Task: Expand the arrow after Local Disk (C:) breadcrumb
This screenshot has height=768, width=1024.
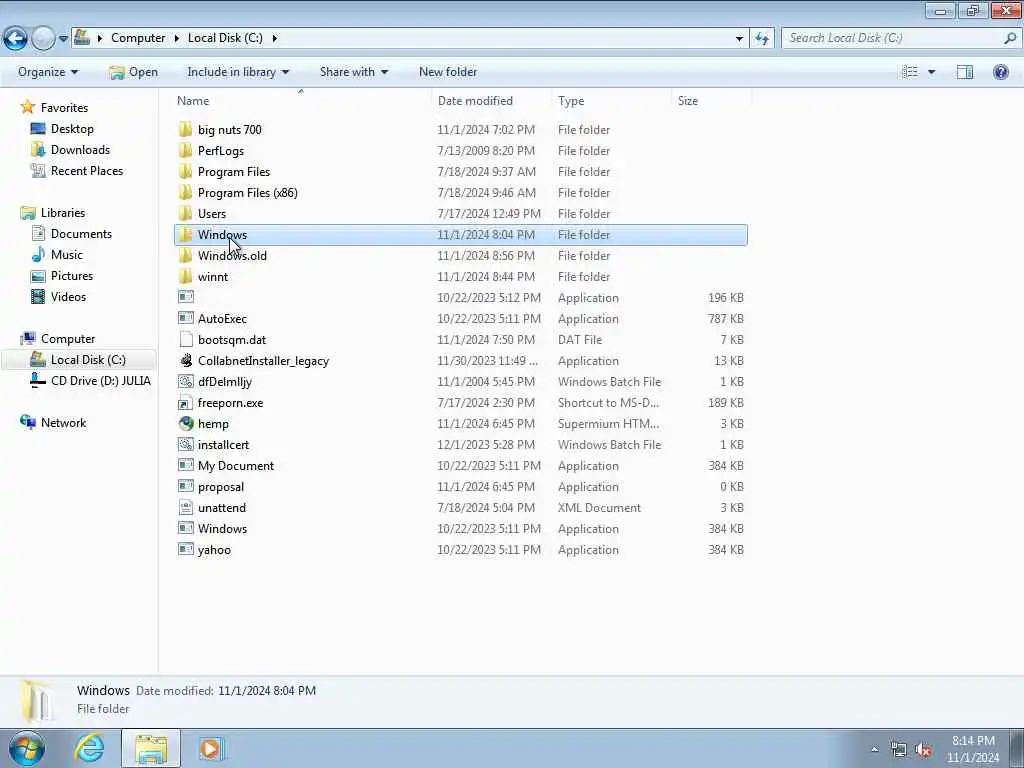Action: point(274,38)
